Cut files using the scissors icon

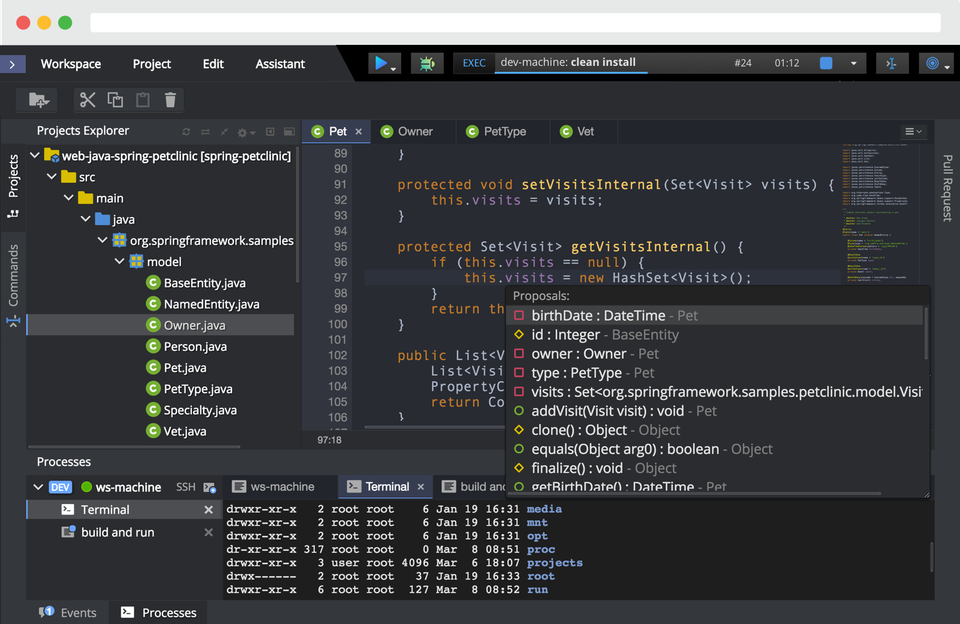point(87,99)
